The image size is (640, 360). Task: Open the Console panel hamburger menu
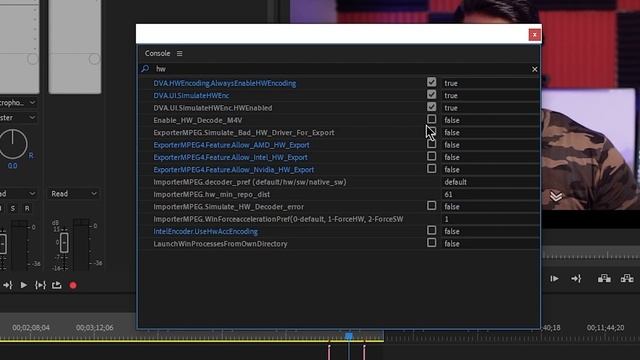tap(180, 53)
